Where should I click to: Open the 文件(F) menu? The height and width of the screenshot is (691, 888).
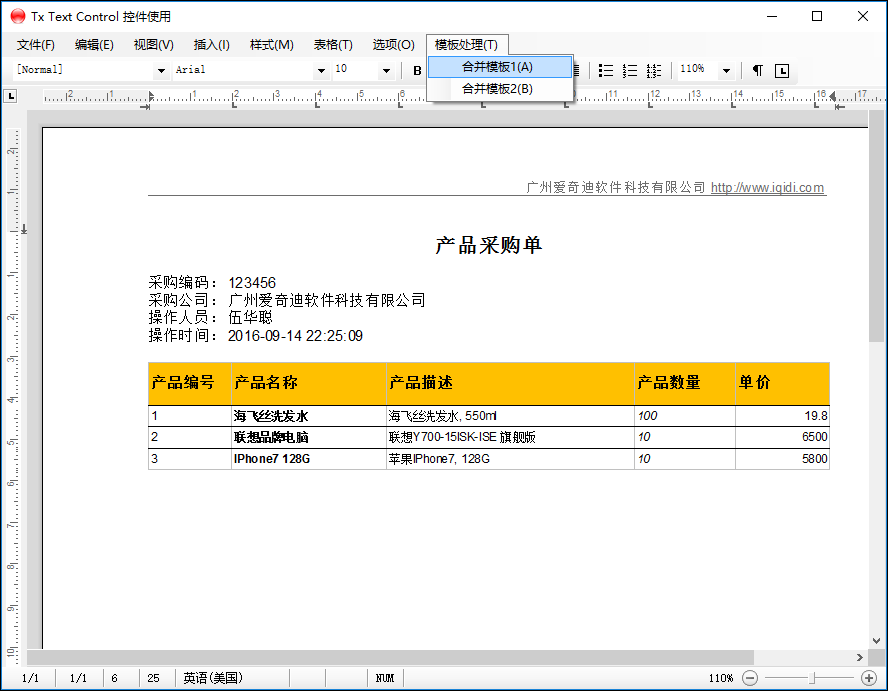[x=35, y=45]
